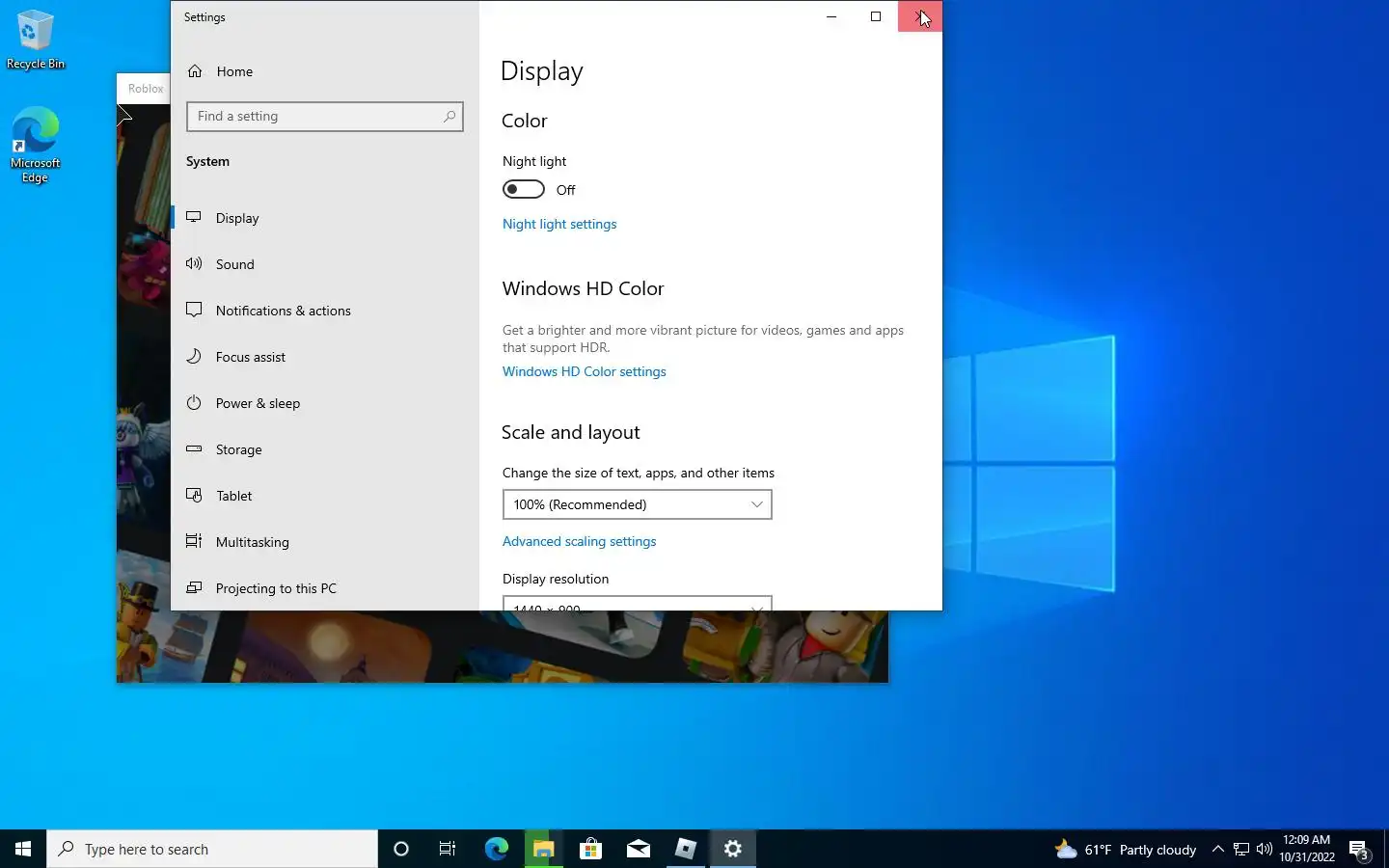Viewport: 1389px width, 868px height.
Task: Open the Action Center notifications icon
Action: point(1359,850)
